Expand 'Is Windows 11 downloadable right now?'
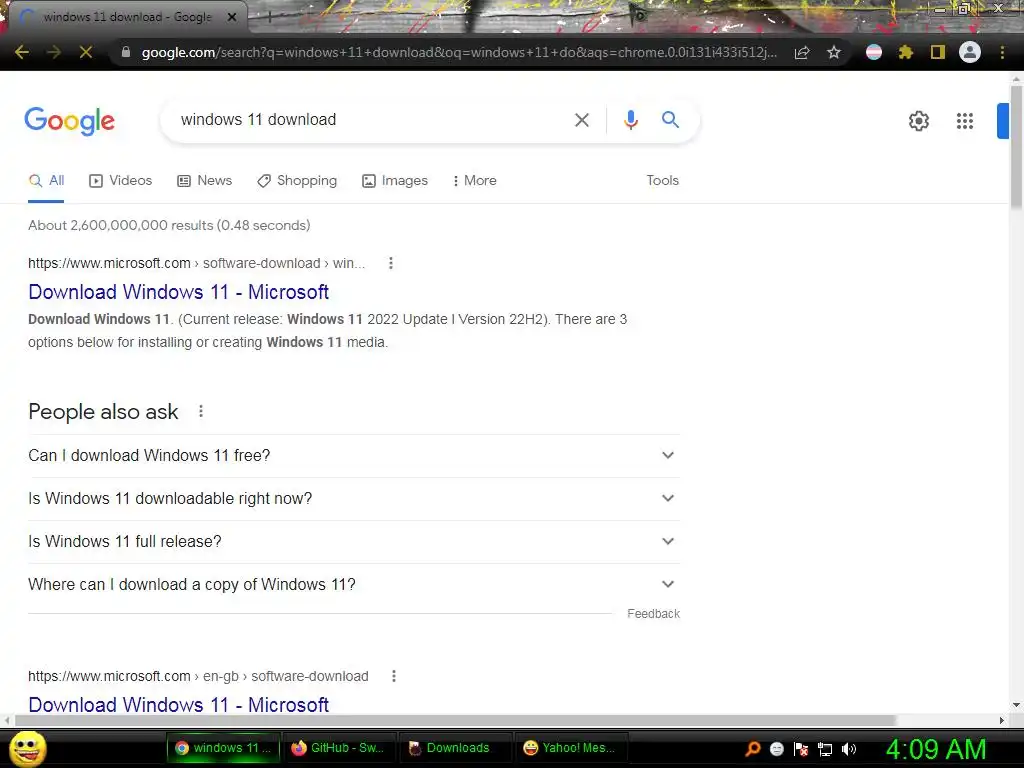1024x768 pixels. click(x=354, y=498)
